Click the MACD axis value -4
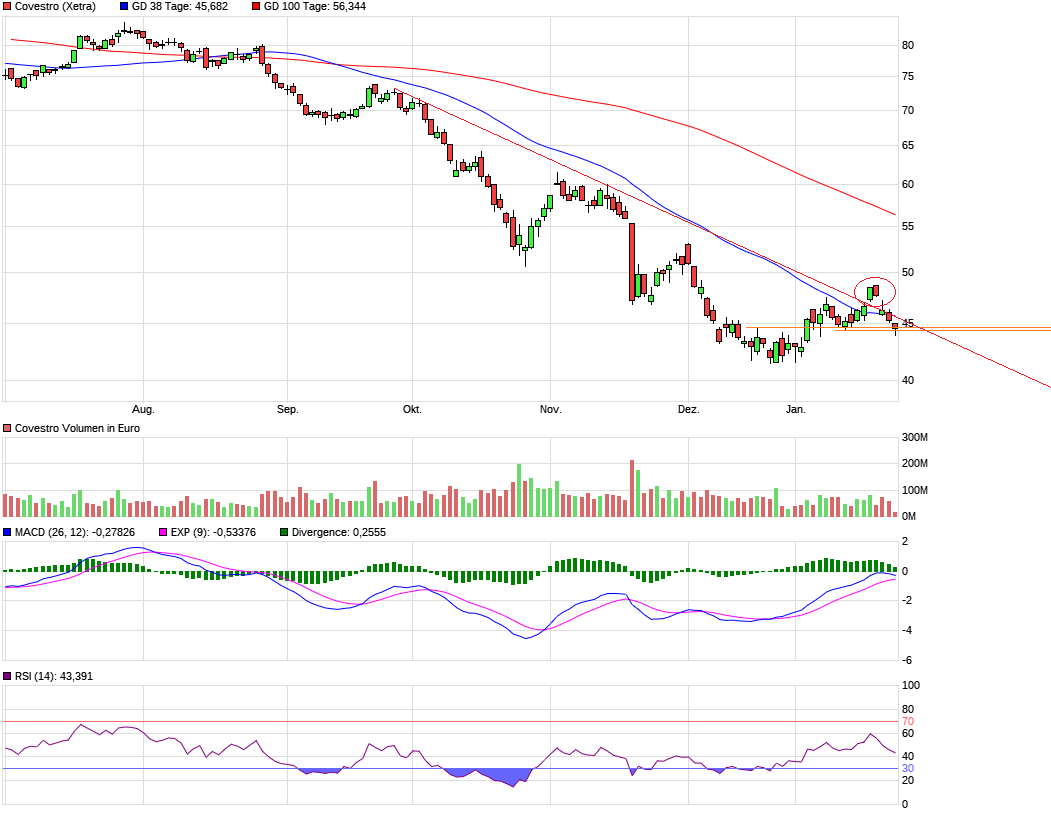1051x814 pixels. tap(907, 631)
